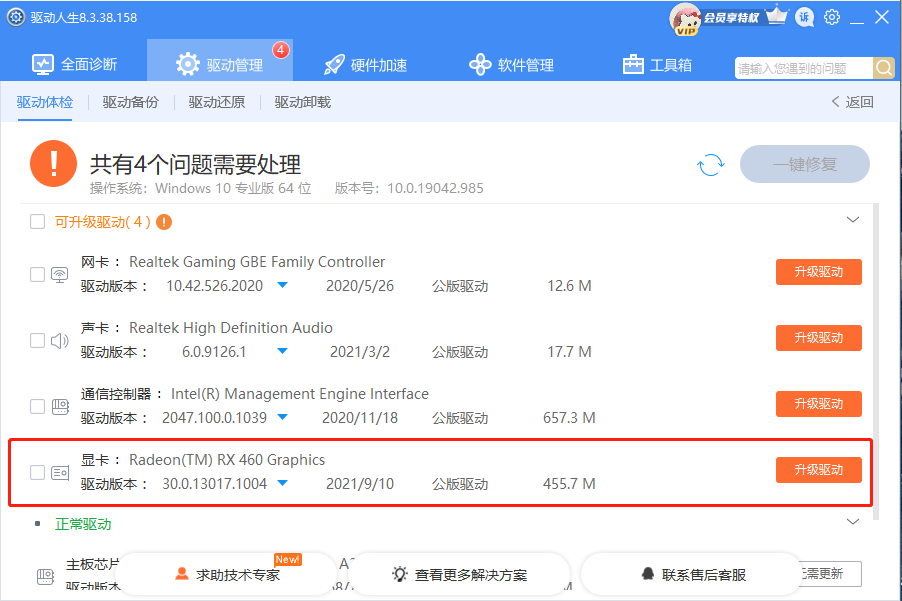Click the 正常驱动 section heading
Screen dimensions: 902x601
(83, 525)
